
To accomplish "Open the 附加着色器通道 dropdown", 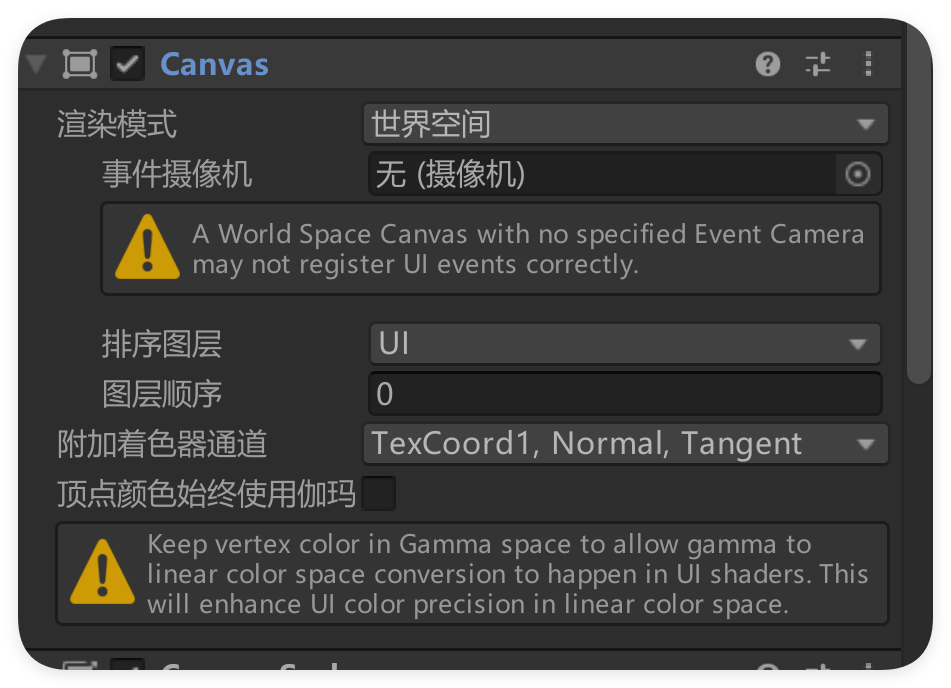I will point(625,444).
